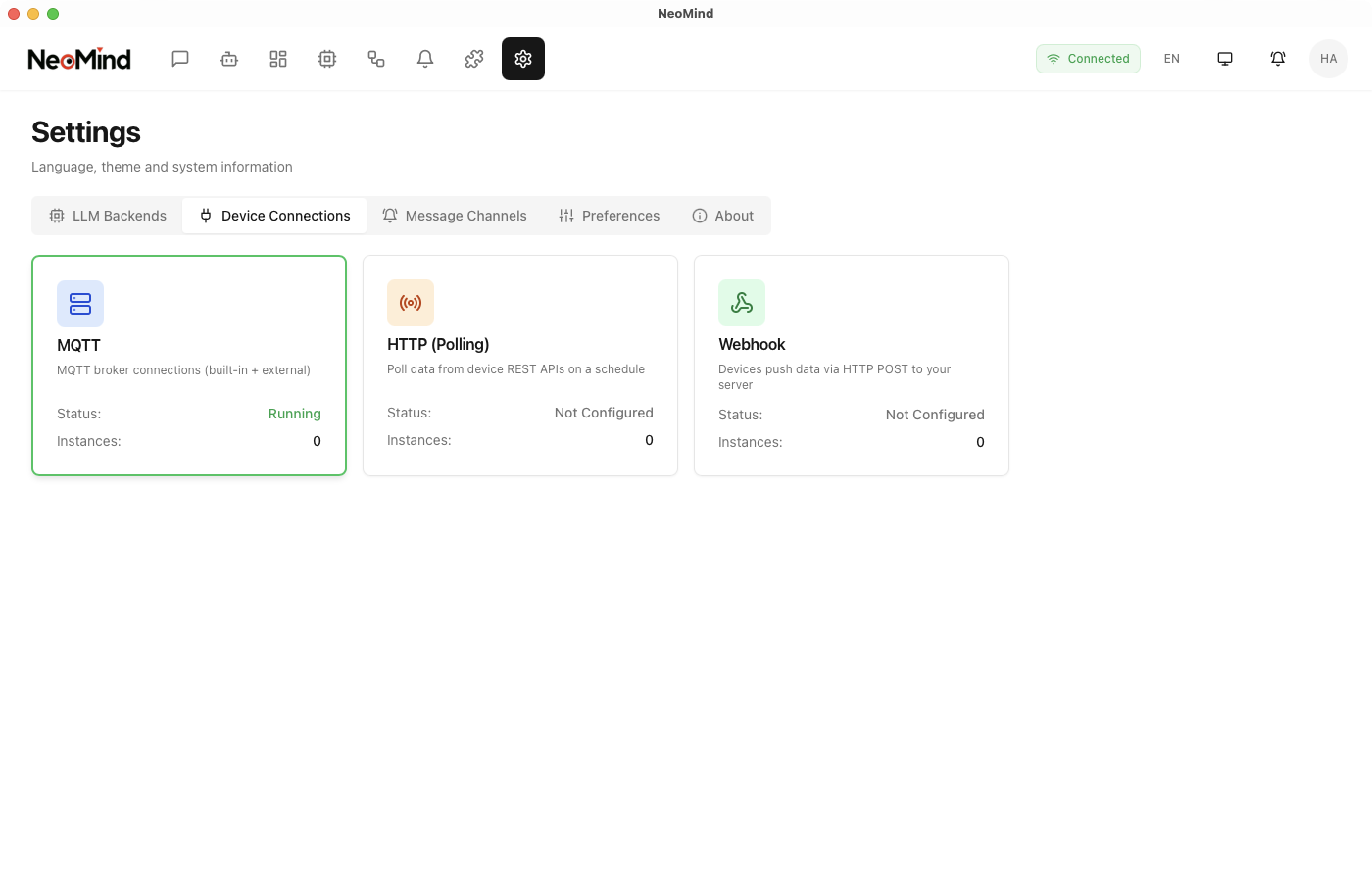This screenshot has height=882, width=1372.
Task: Open the workflow nodes icon
Action: [376, 59]
